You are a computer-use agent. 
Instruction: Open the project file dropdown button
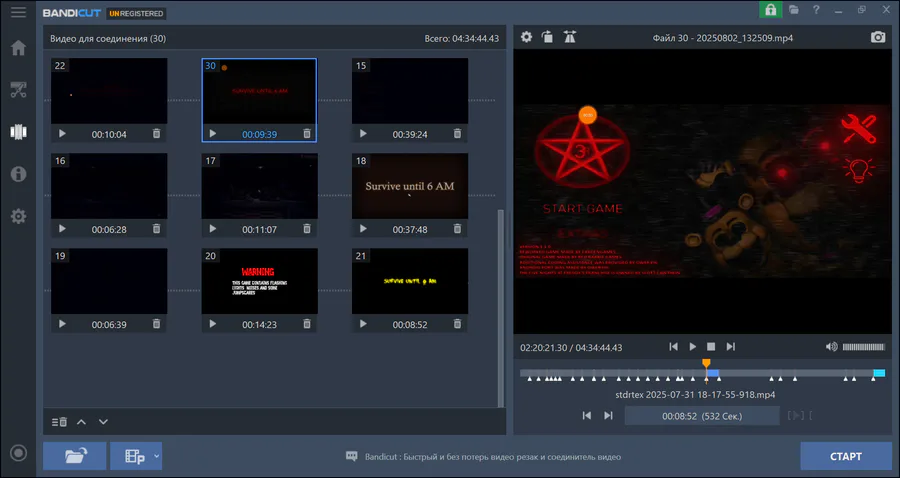pos(136,456)
